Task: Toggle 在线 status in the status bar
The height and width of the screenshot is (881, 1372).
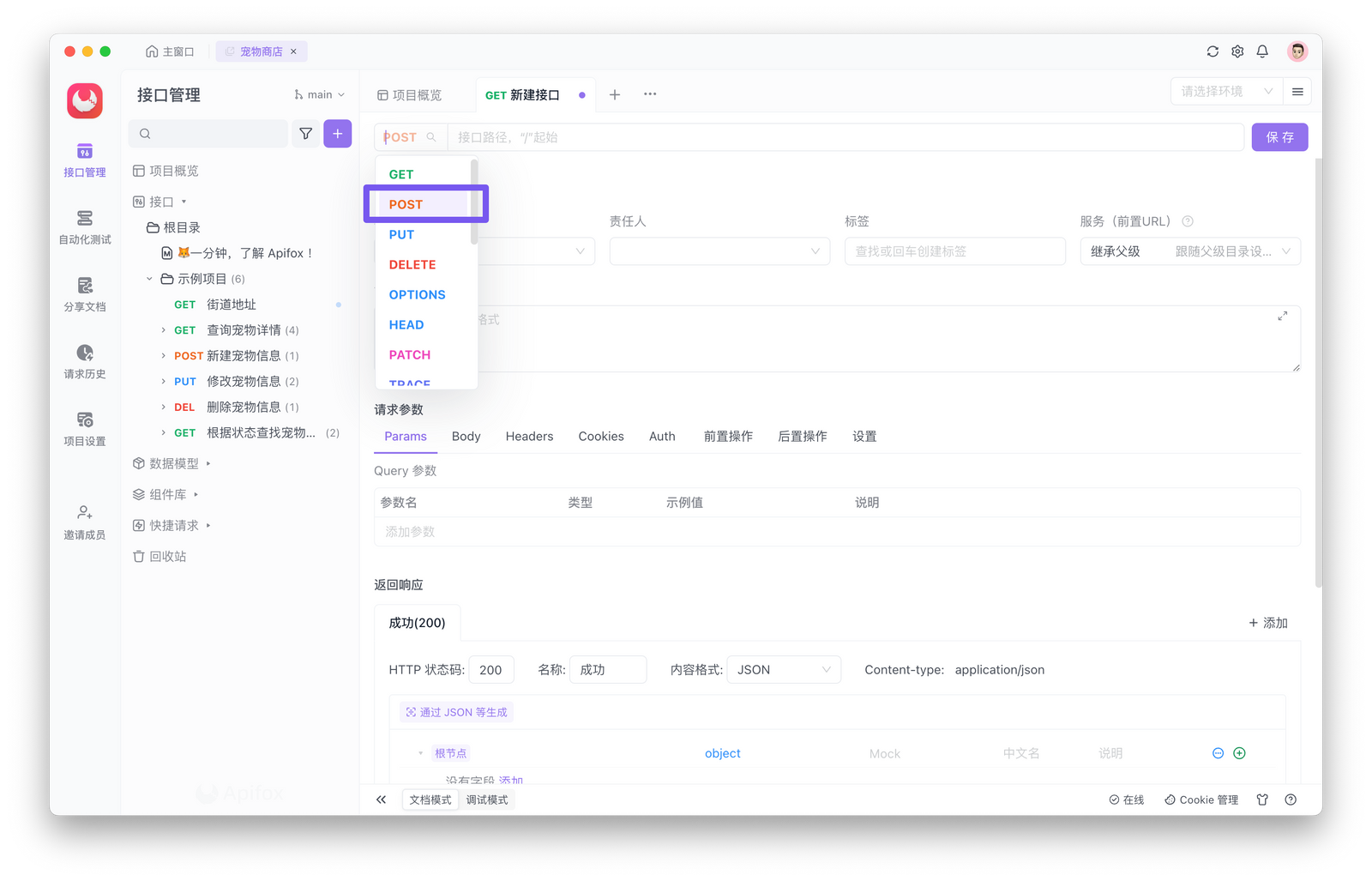Action: click(1126, 799)
